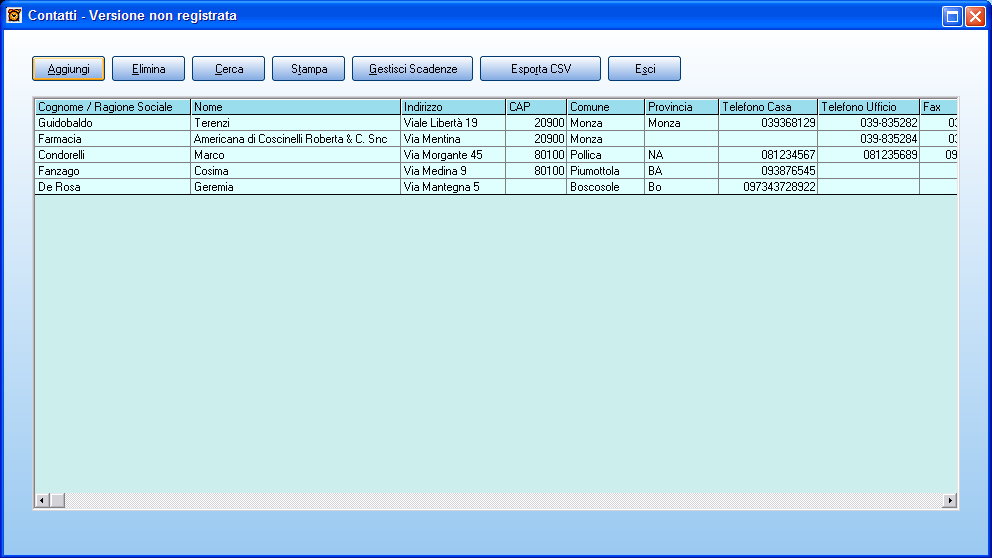Click the 'BA' provincia cell
Image resolution: width=992 pixels, height=558 pixels.
[x=681, y=171]
